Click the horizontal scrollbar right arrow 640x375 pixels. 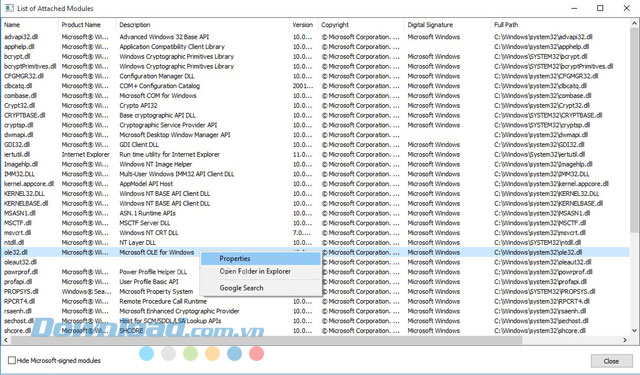click(625, 340)
